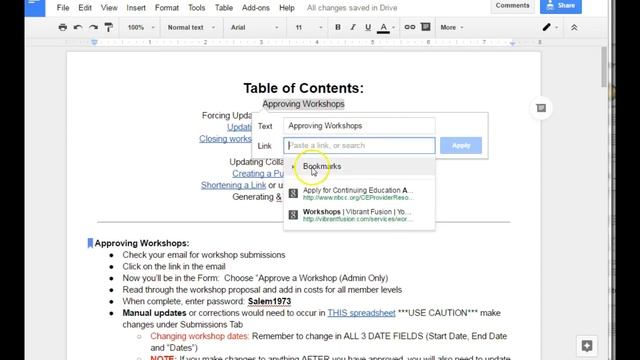Click the All changes saved in Drive text
This screenshot has width=640, height=360.
point(352,8)
